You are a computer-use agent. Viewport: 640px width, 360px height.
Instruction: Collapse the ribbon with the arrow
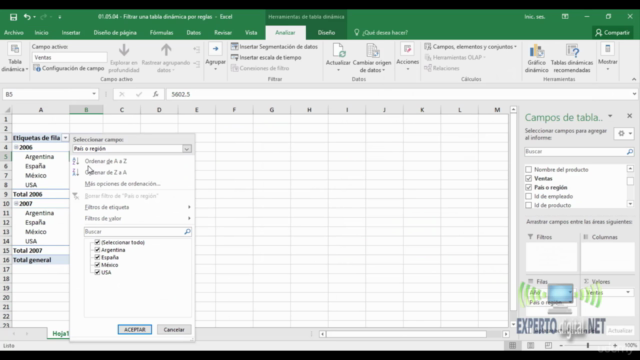click(x=633, y=79)
